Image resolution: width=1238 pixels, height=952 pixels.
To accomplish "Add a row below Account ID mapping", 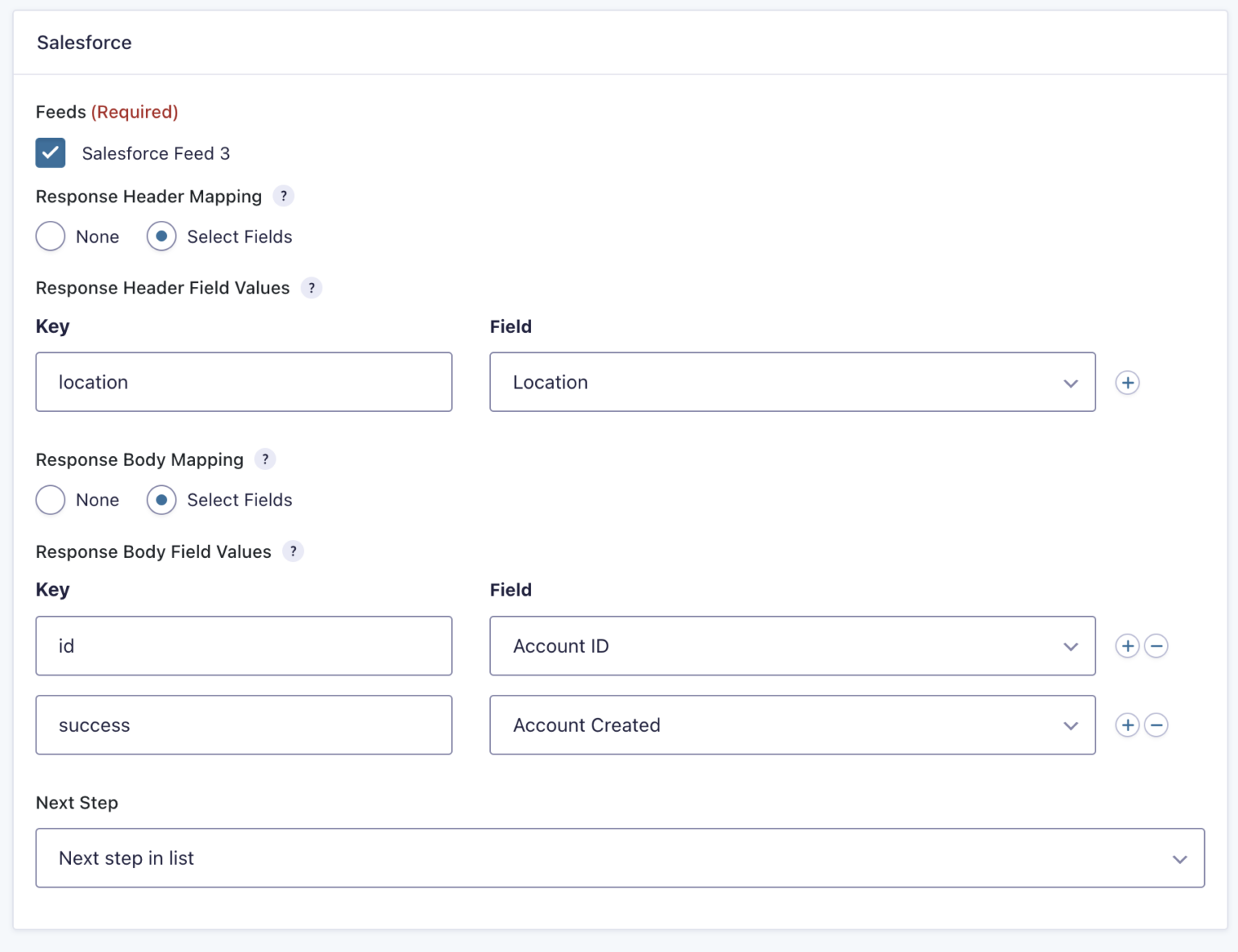I will point(1127,646).
